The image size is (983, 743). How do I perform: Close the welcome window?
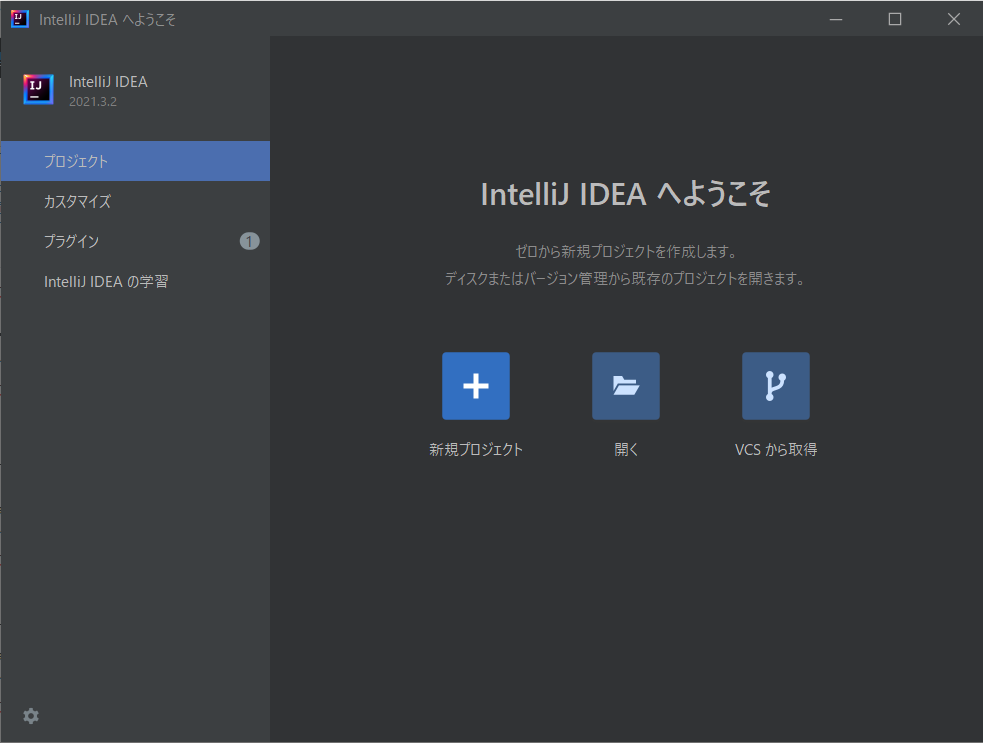click(954, 19)
